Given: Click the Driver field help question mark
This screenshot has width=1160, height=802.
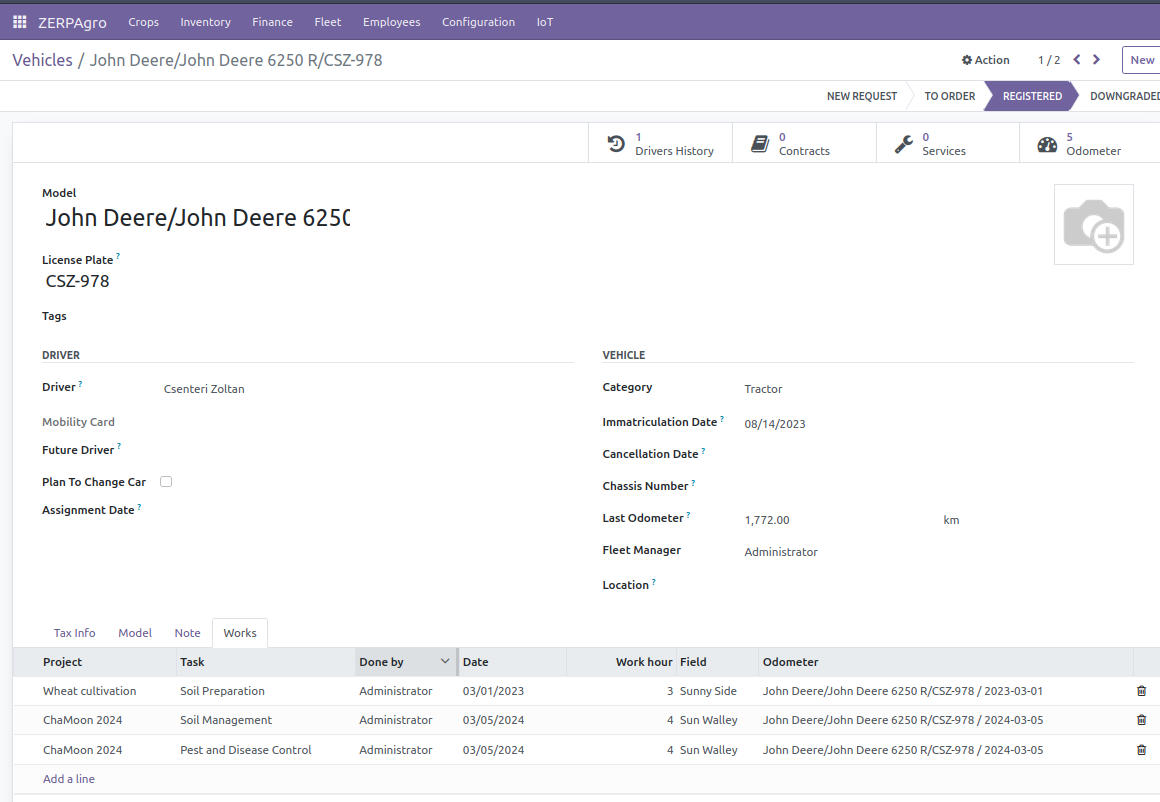Looking at the screenshot, I should coord(80,383).
